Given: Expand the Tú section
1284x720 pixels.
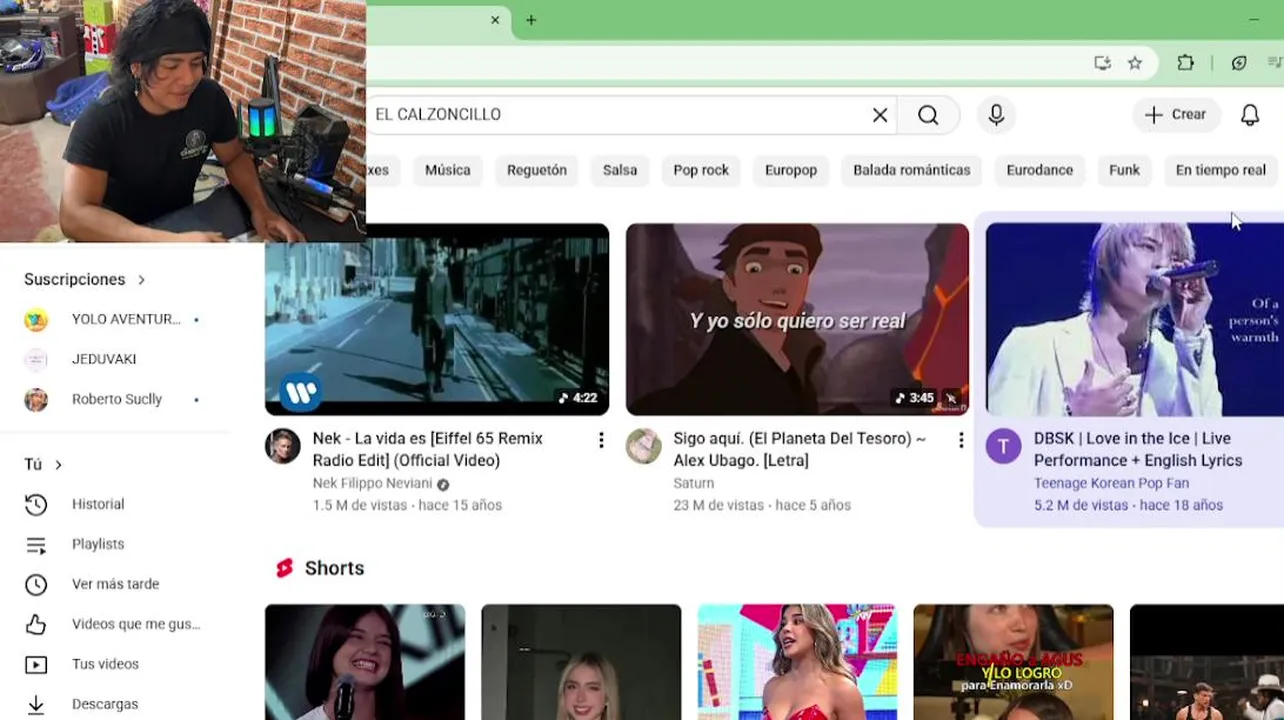Looking at the screenshot, I should pyautogui.click(x=43, y=464).
